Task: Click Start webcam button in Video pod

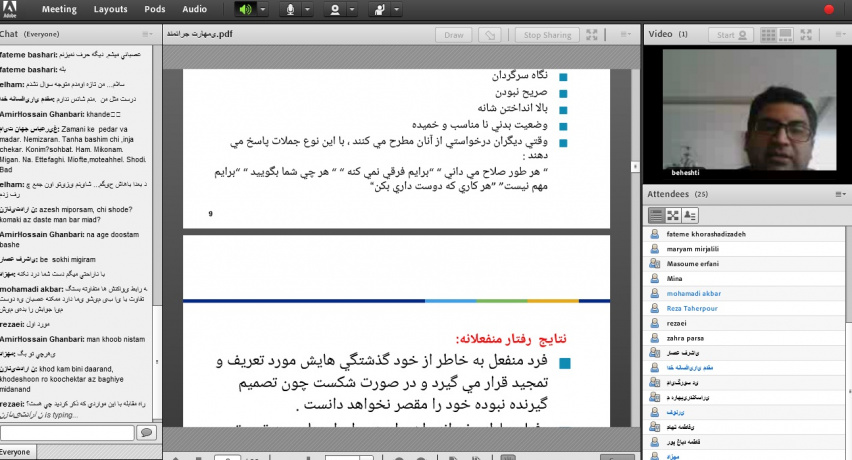Action: point(731,35)
